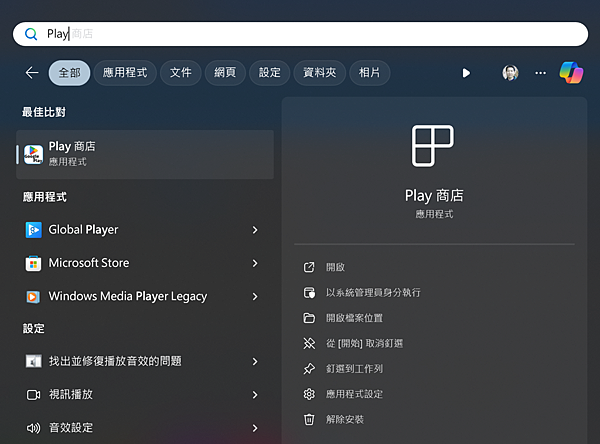This screenshot has height=444, width=600.
Task: Click the 音效設定 speaker icon
Action: coord(33,428)
